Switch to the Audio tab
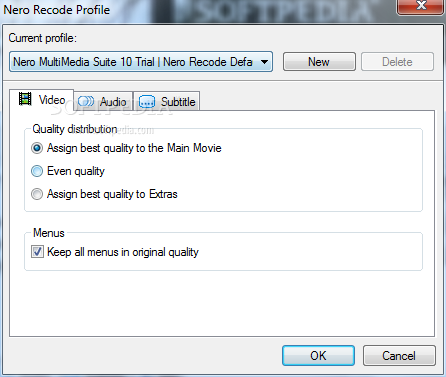Screen dimensions: 446x377 [x=103, y=101]
